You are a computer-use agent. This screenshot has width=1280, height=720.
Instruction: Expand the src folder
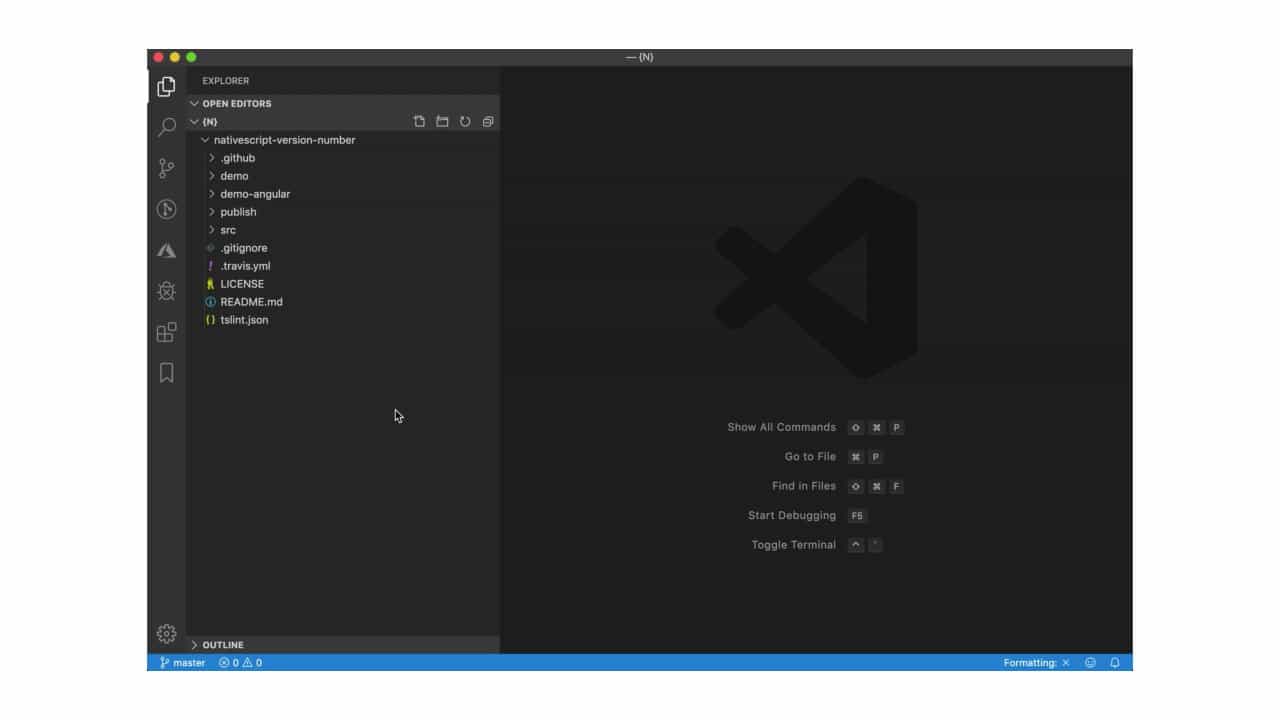(x=343, y=230)
